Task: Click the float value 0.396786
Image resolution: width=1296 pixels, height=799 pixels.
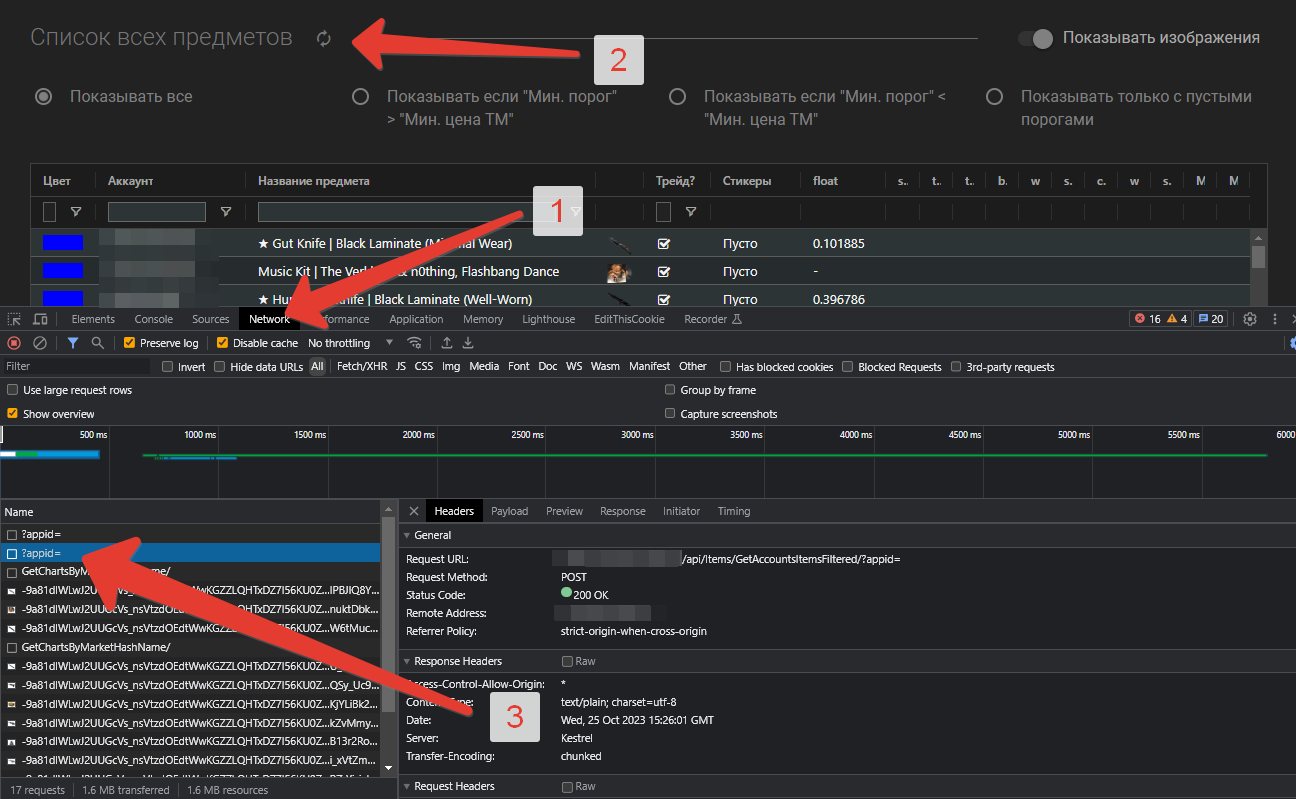Action: point(839,300)
